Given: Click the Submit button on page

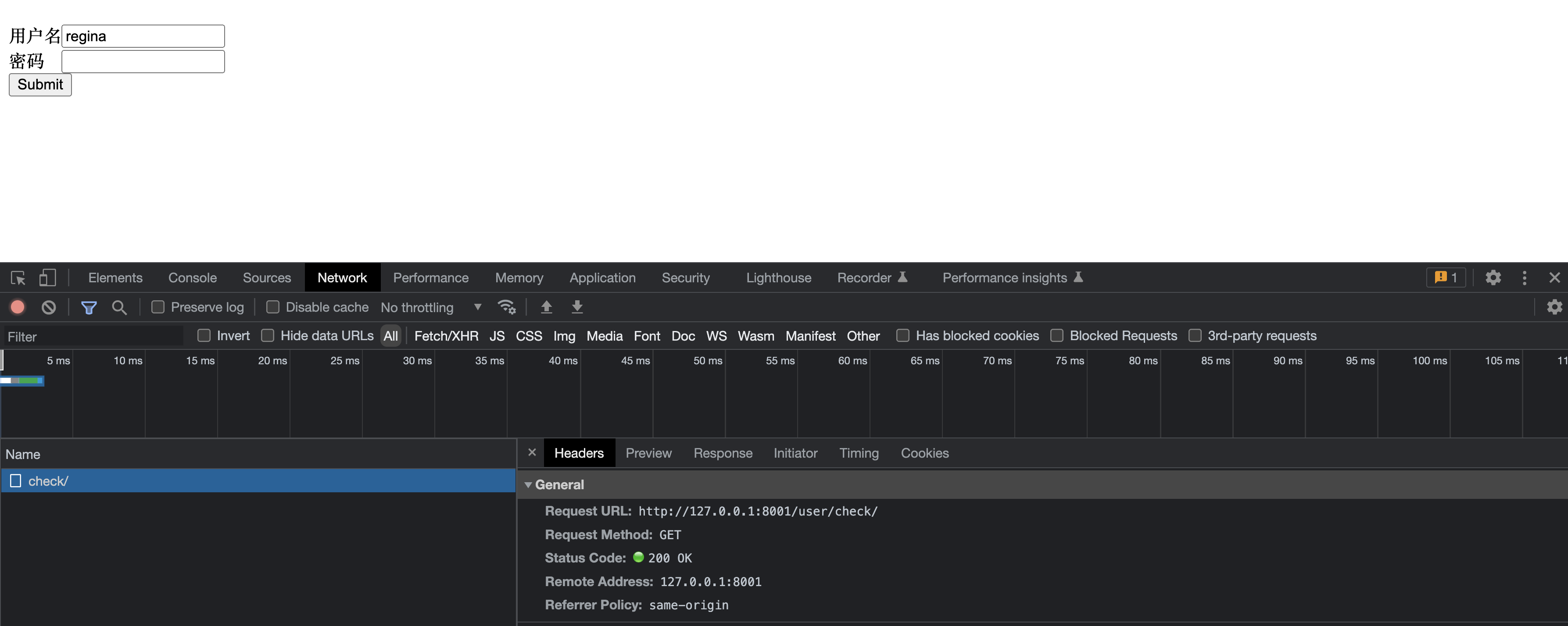Looking at the screenshot, I should pyautogui.click(x=40, y=85).
